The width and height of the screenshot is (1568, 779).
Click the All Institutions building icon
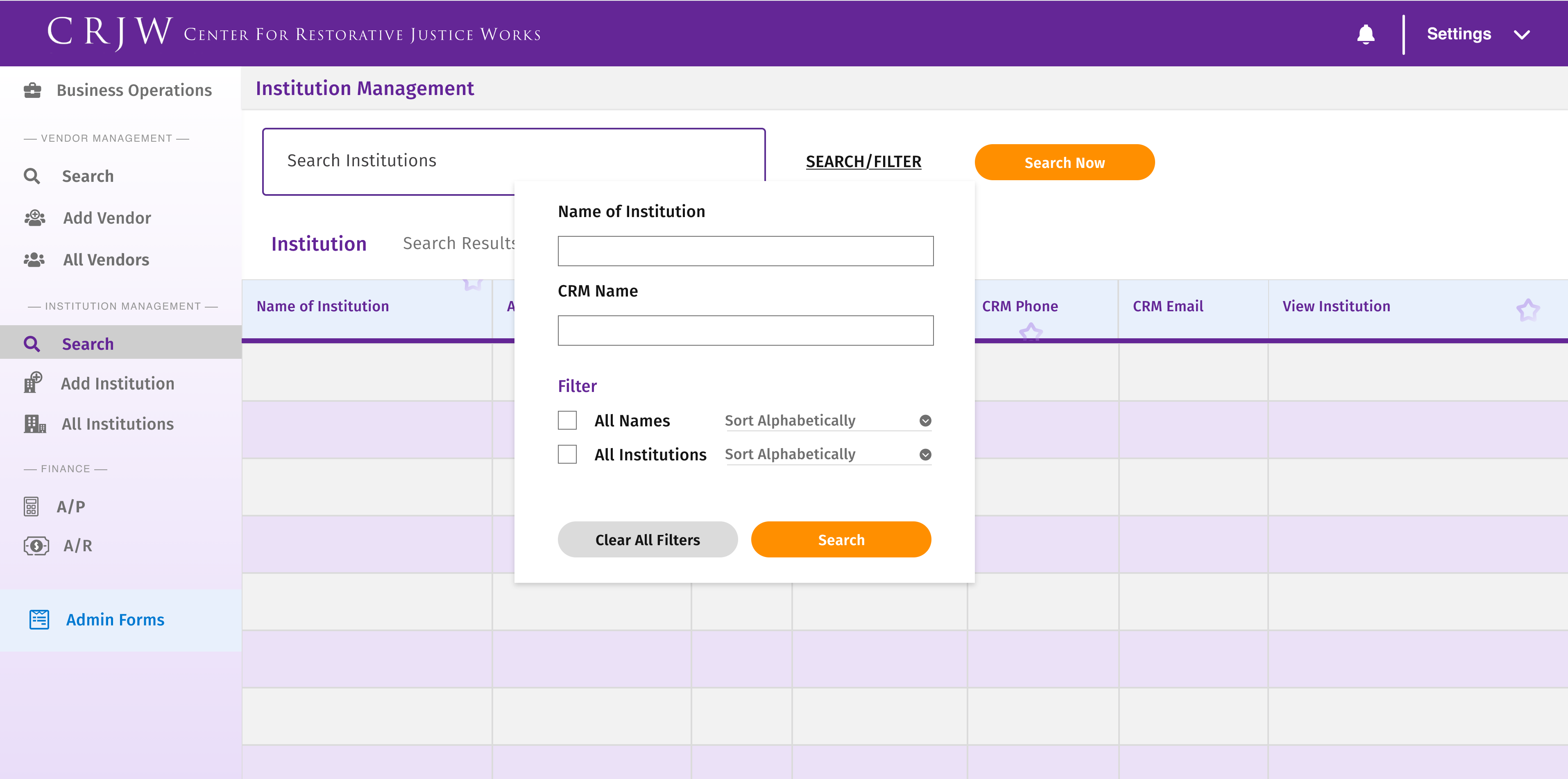coord(35,423)
